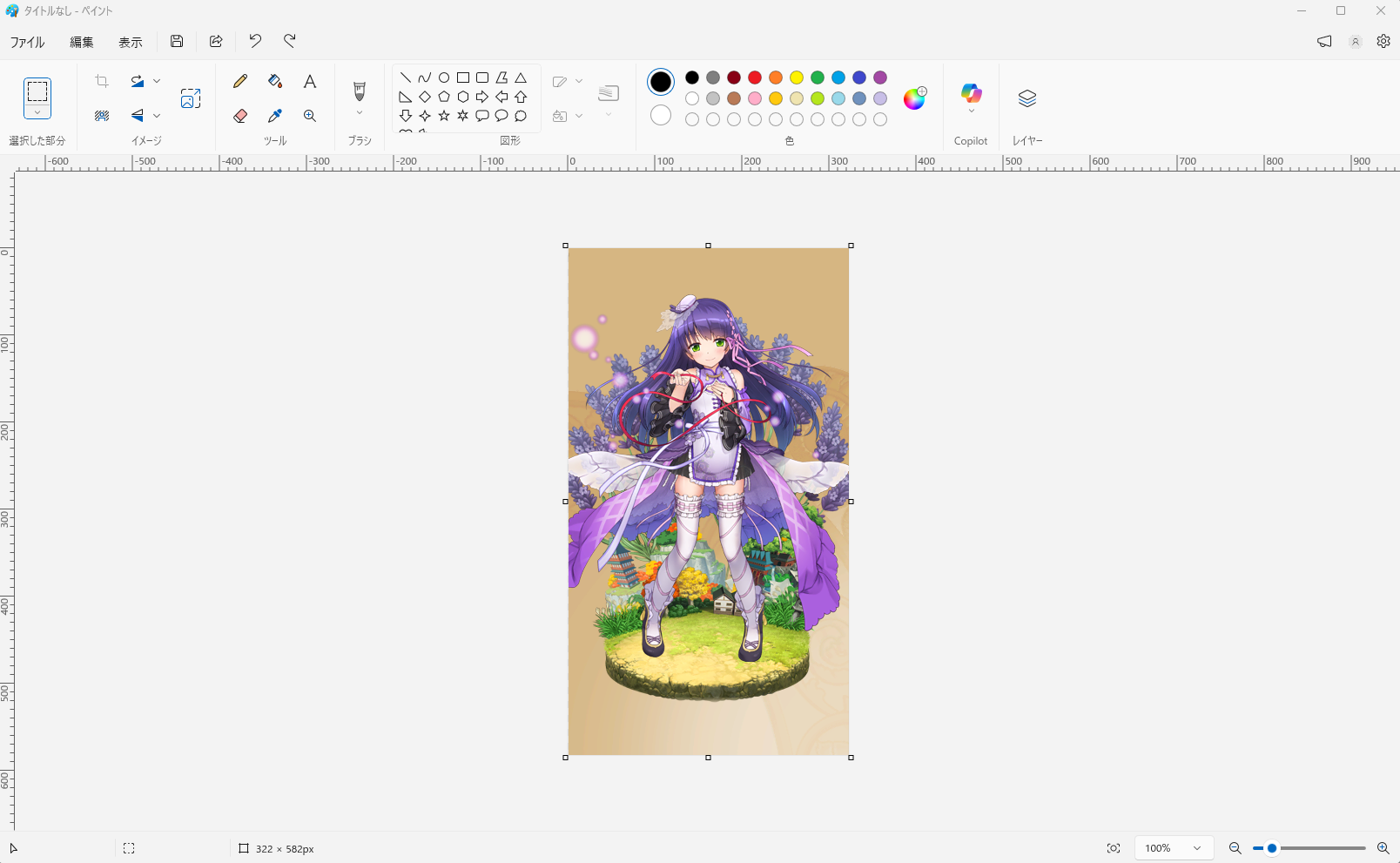Click the zoom out magnifier

[1235, 848]
